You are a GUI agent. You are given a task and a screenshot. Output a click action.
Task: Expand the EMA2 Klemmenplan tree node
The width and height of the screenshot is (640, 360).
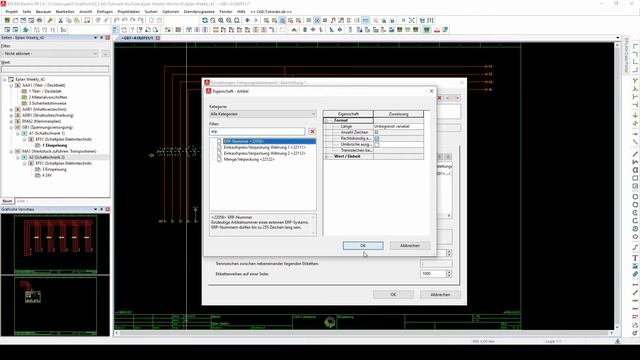[11, 121]
